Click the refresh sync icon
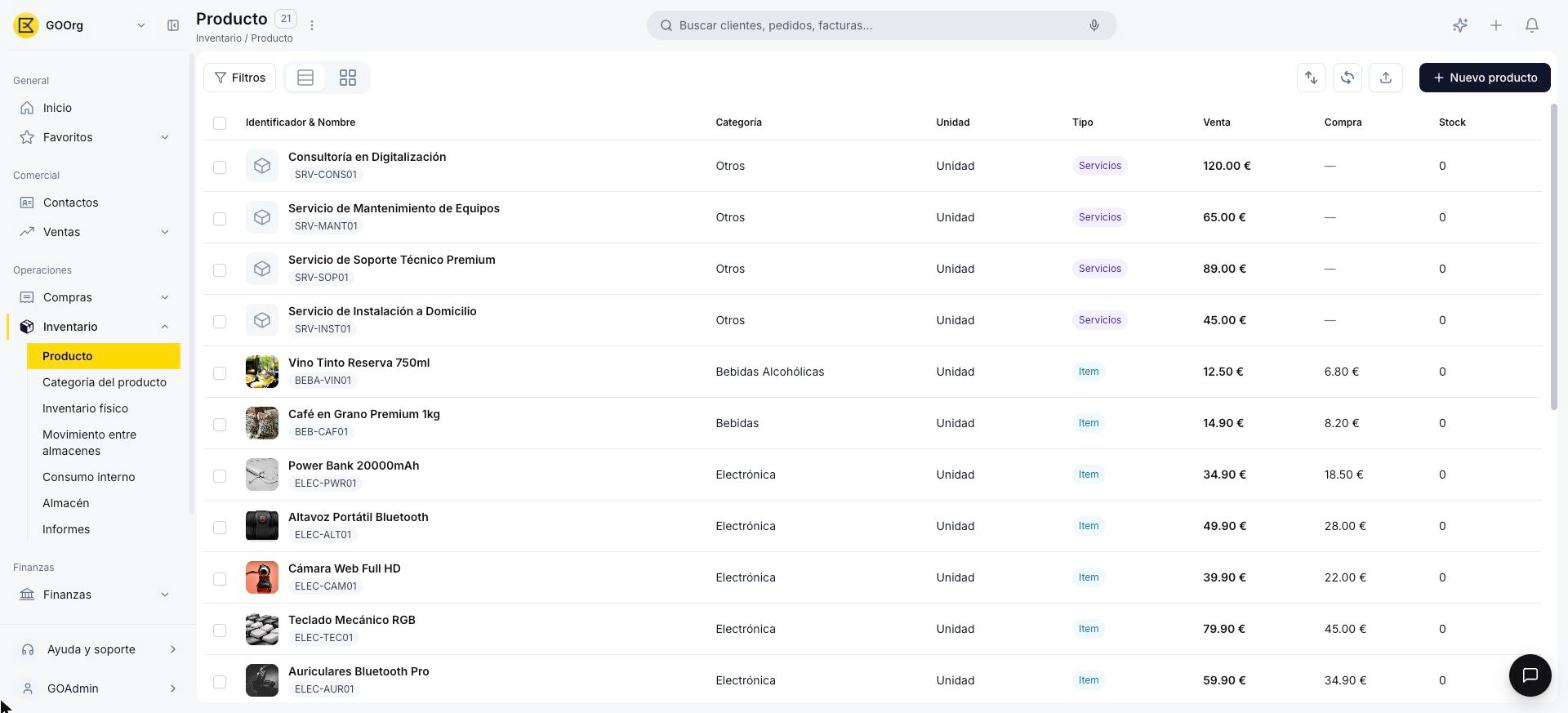The width and height of the screenshot is (1568, 713). [1348, 77]
